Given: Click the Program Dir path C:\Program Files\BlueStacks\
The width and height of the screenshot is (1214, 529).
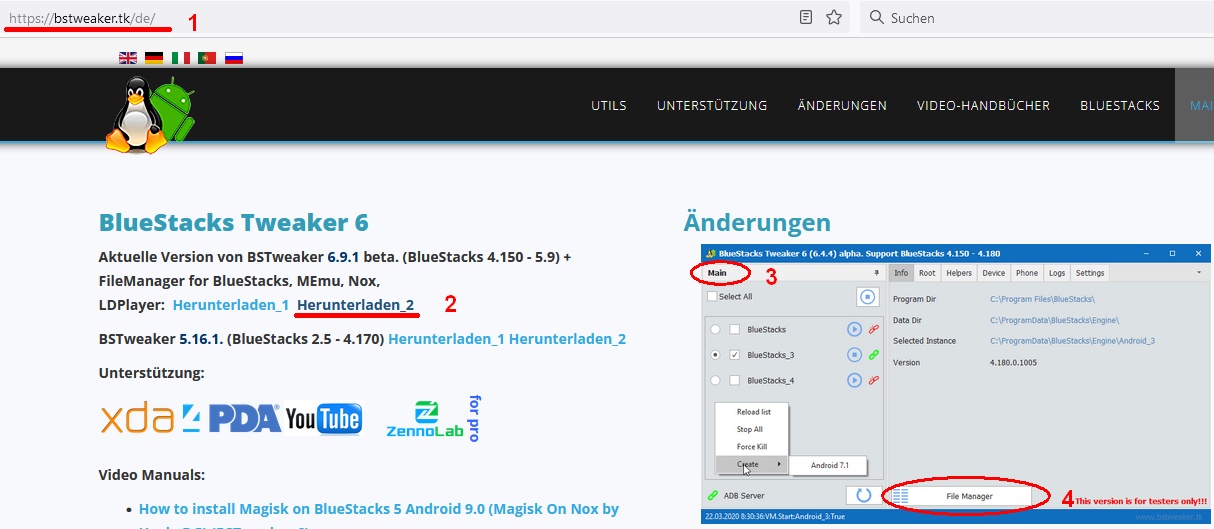Looking at the screenshot, I should click(1042, 299).
